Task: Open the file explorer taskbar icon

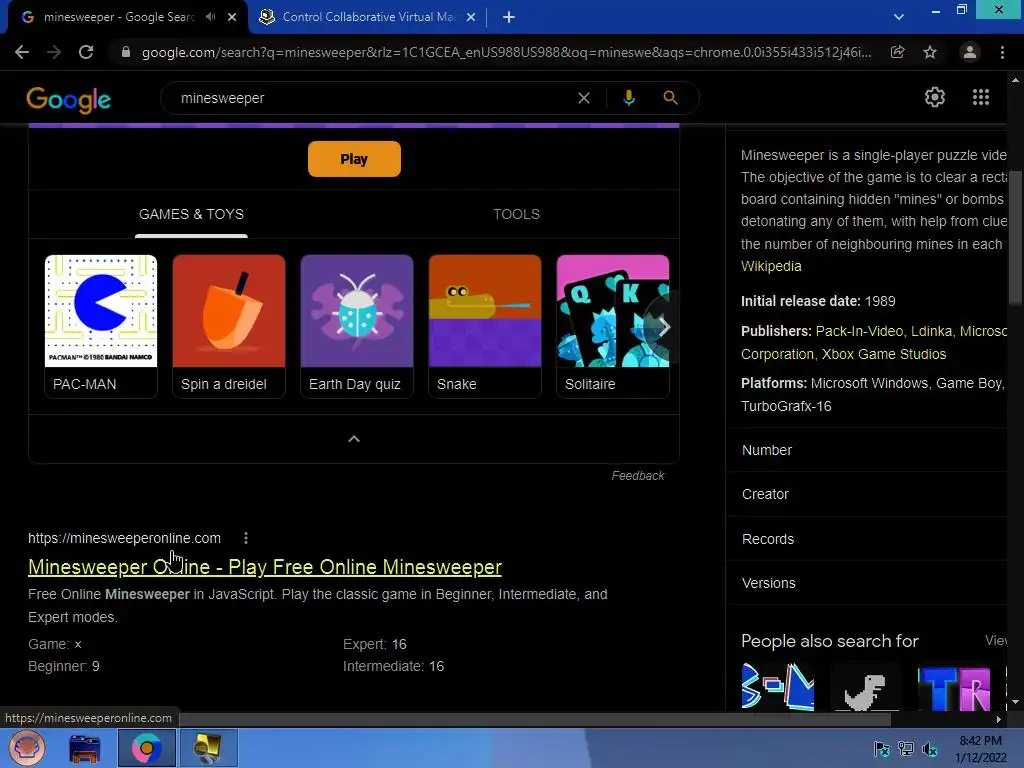Action: (85, 748)
